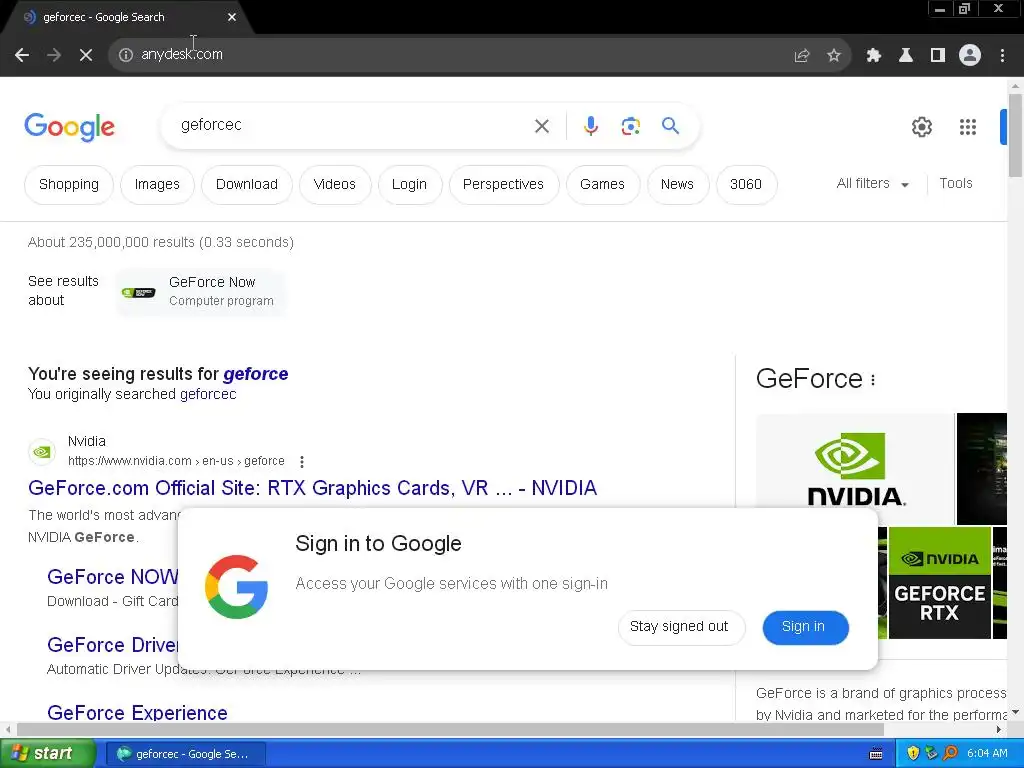The width and height of the screenshot is (1024, 768).
Task: Filter results by Shopping
Action: [x=69, y=185]
